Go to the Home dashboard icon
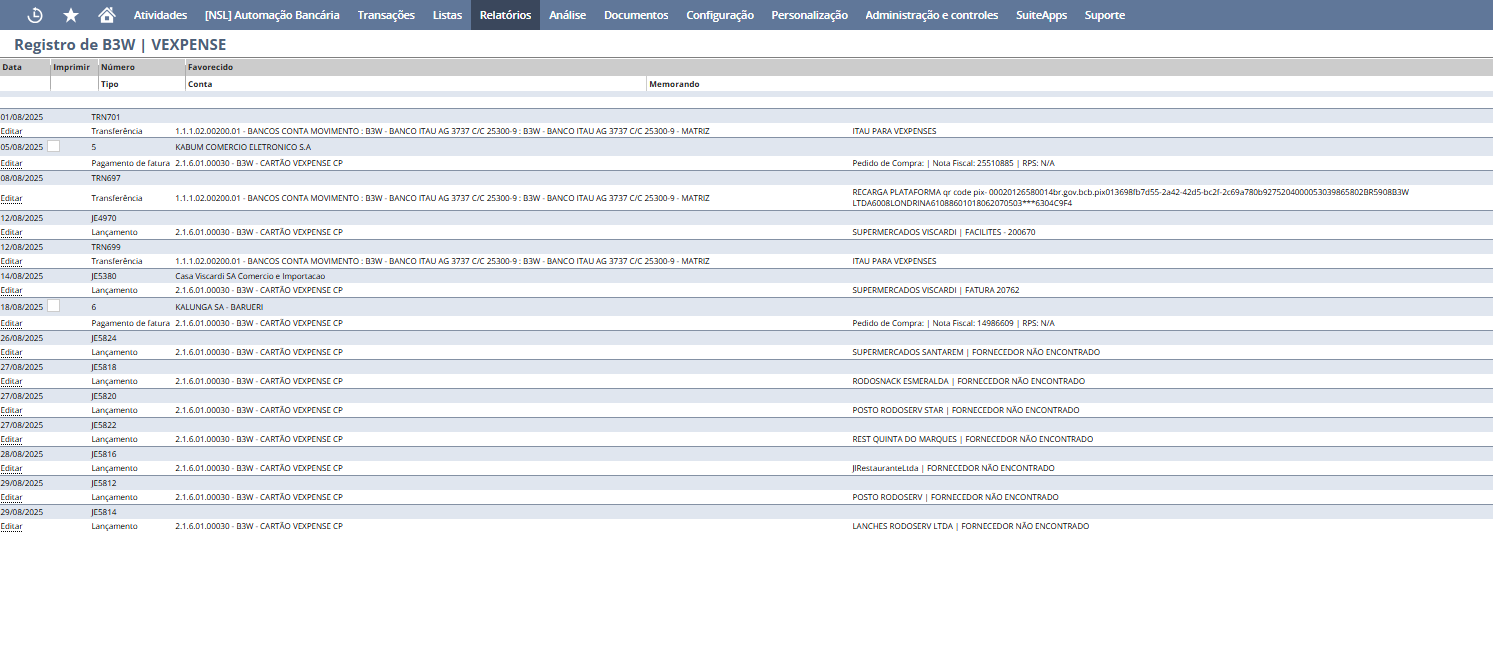 click(107, 15)
